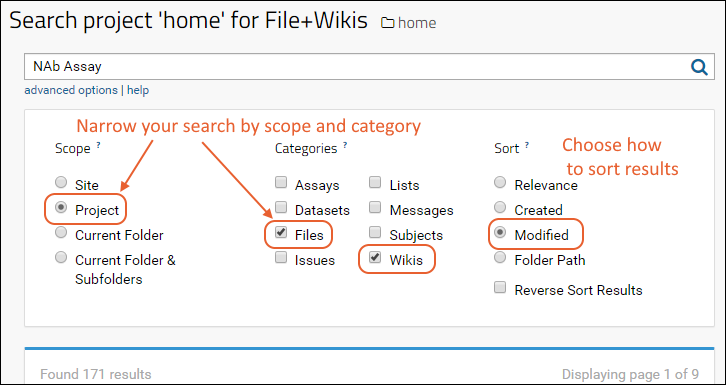Check the Messages category box
The height and width of the screenshot is (385, 726).
[x=375, y=207]
